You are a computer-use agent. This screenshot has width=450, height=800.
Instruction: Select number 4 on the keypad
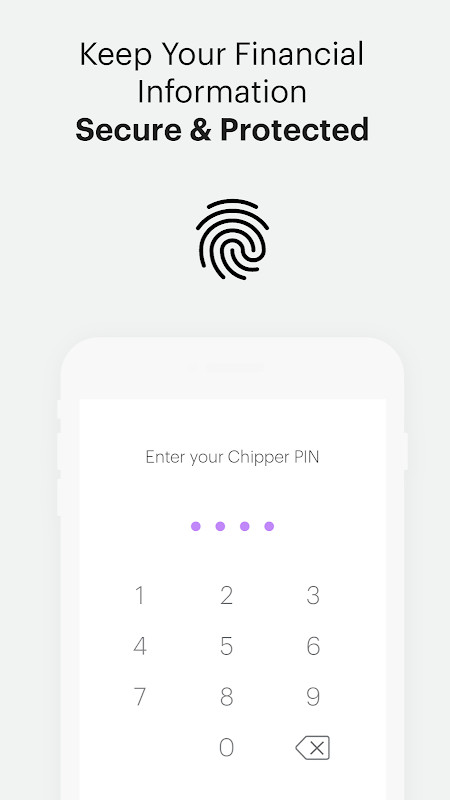pyautogui.click(x=140, y=646)
